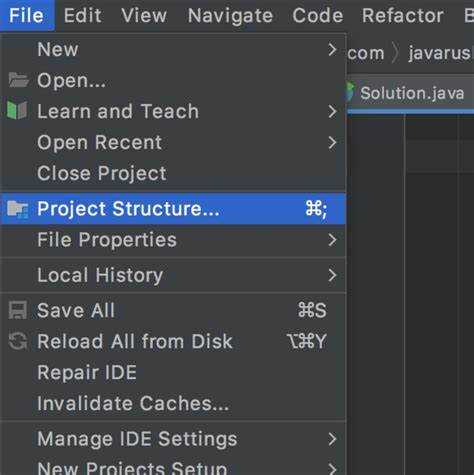Click the Reload All from Disk refresh icon
This screenshot has width=474, height=475.
[17, 341]
